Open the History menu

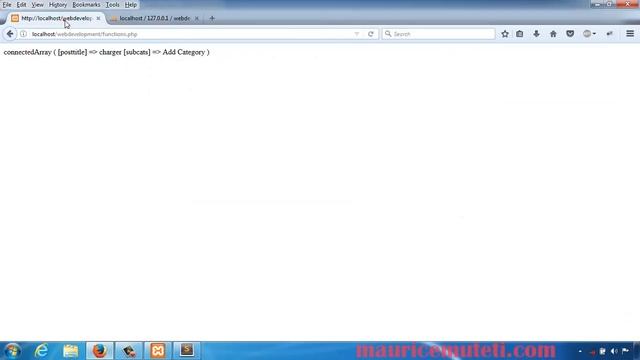(58, 5)
